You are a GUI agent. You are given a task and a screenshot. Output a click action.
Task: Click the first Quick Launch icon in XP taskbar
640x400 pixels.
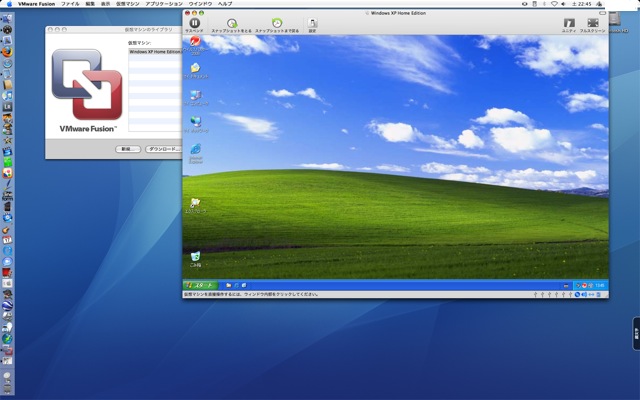(229, 285)
